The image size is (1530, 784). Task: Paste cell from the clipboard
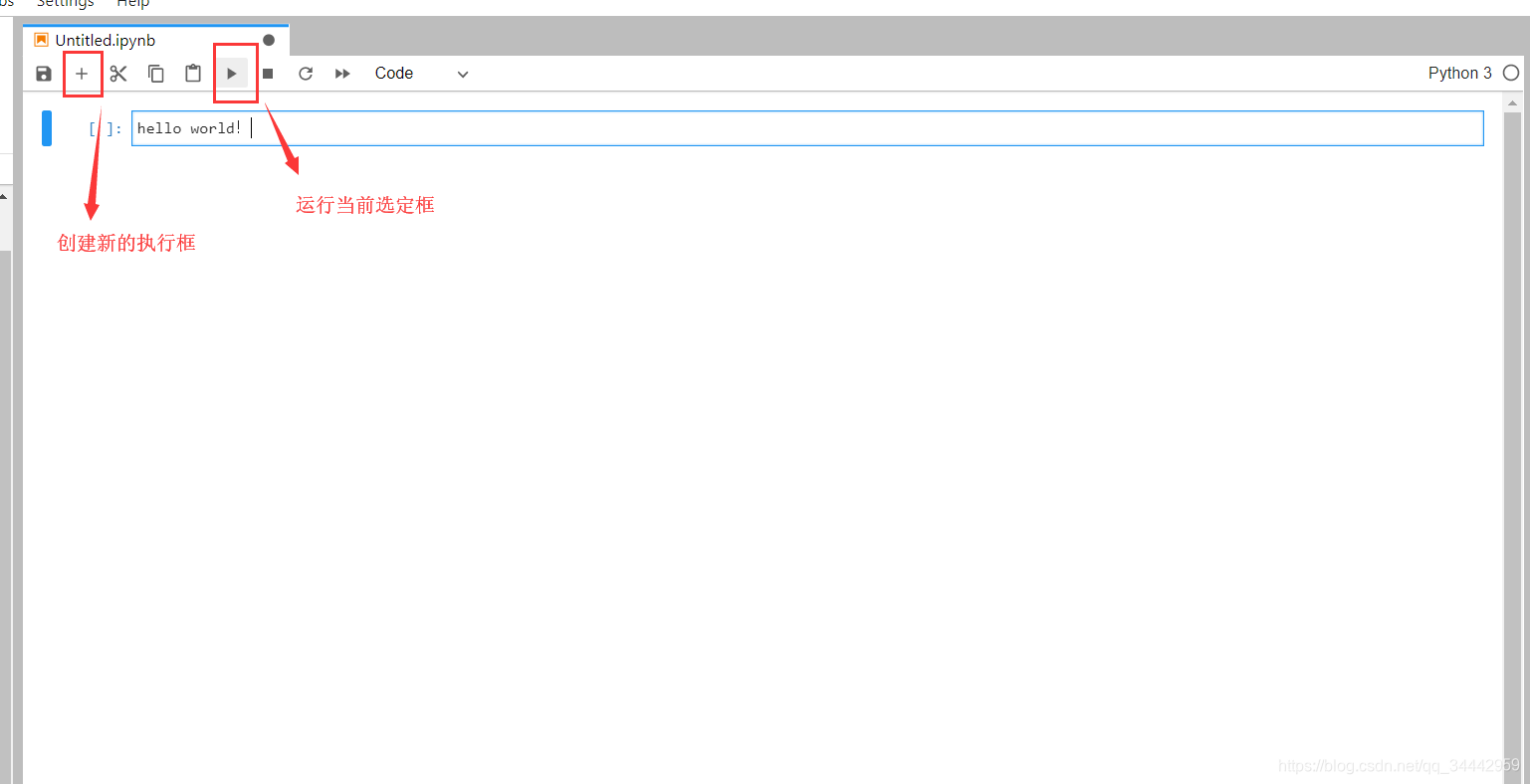[193, 74]
